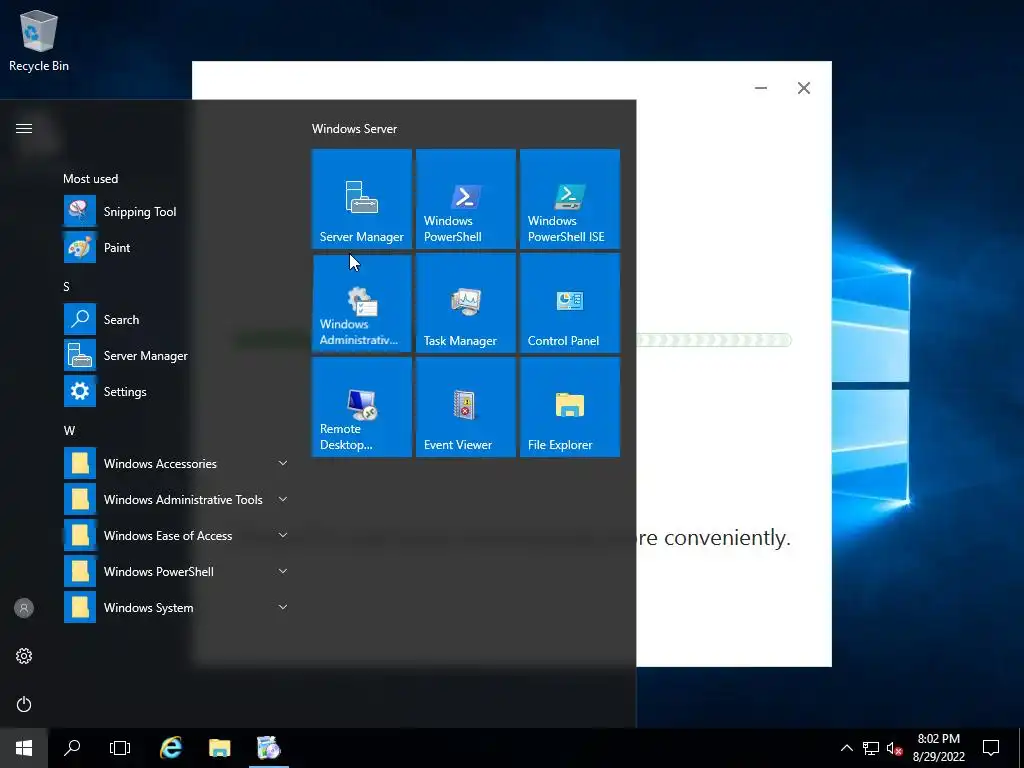The width and height of the screenshot is (1024, 768).
Task: Click the 'Windows Server' group title
Action: click(x=354, y=129)
